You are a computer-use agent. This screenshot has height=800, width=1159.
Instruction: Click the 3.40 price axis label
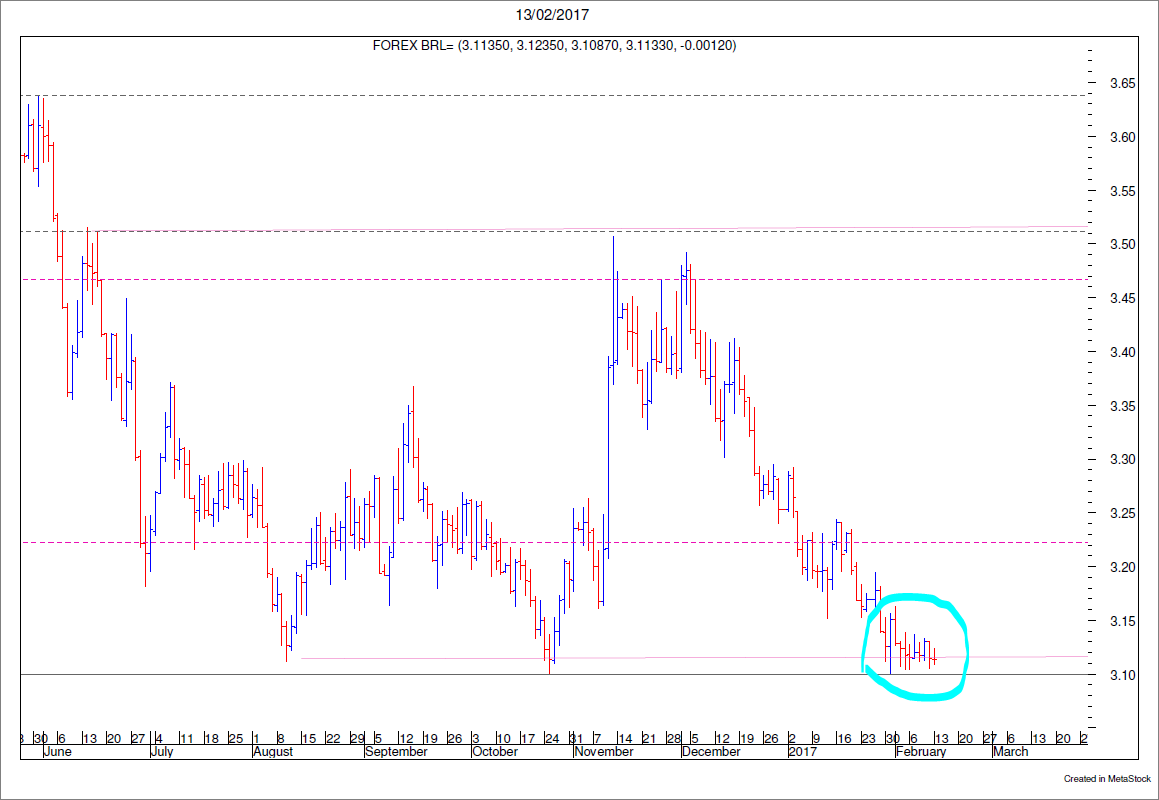pos(1124,353)
